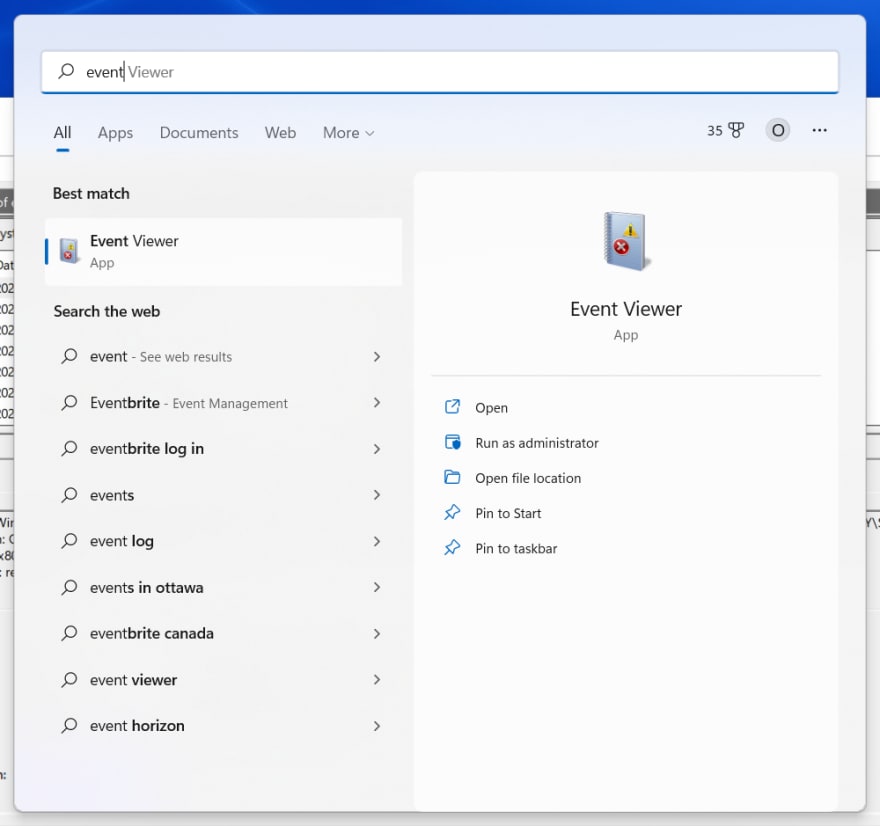Click the Open icon in the preview pane
880x826 pixels.
pyautogui.click(x=452, y=407)
